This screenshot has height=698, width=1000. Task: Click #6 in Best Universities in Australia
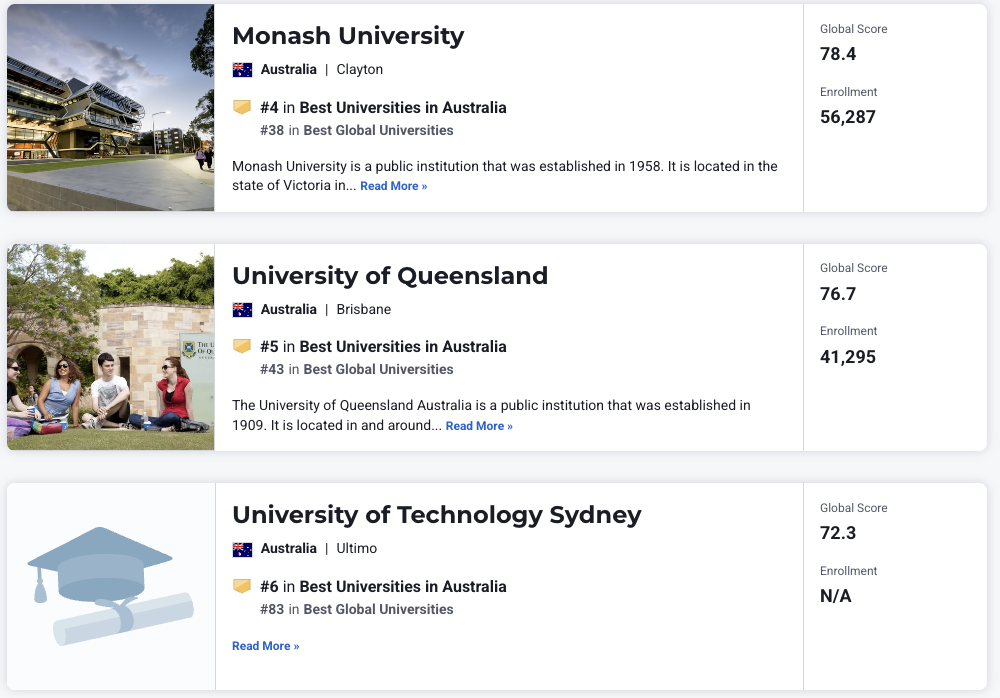(383, 587)
